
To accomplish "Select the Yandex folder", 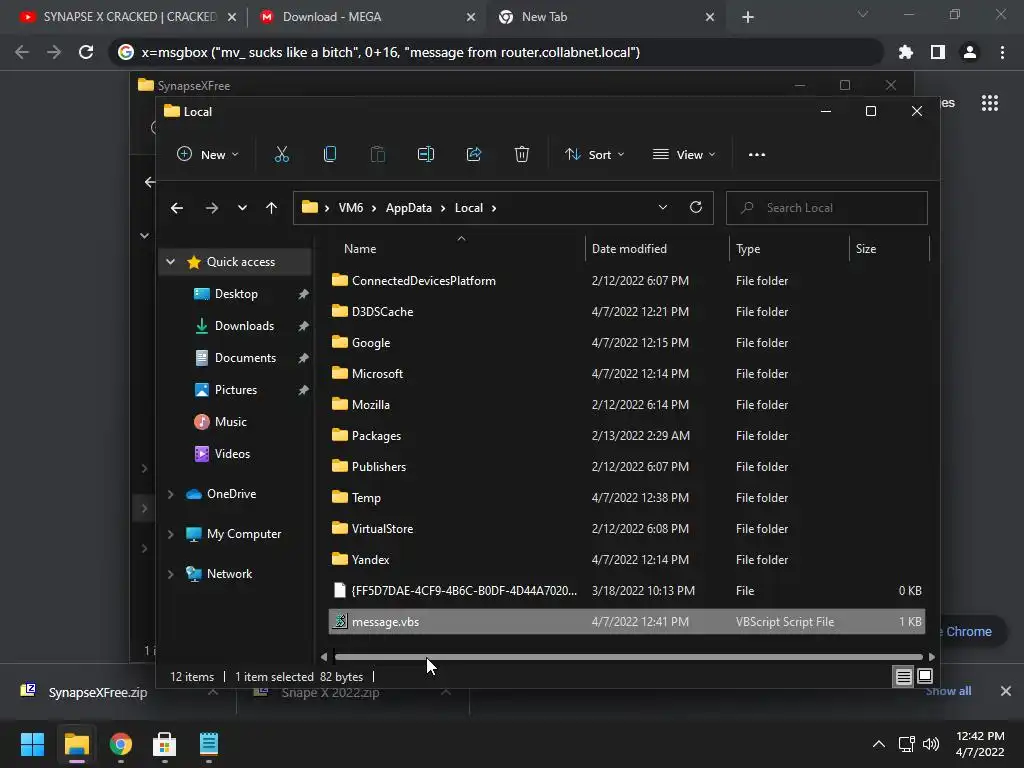I will click(627, 560).
